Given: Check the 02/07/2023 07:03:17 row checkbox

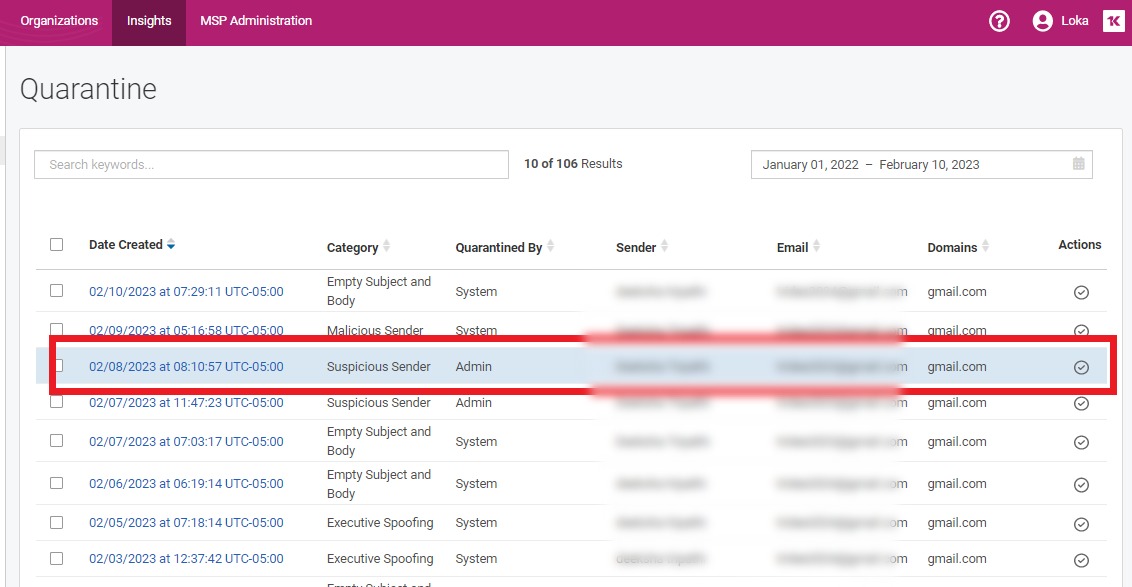Looking at the screenshot, I should point(56,441).
